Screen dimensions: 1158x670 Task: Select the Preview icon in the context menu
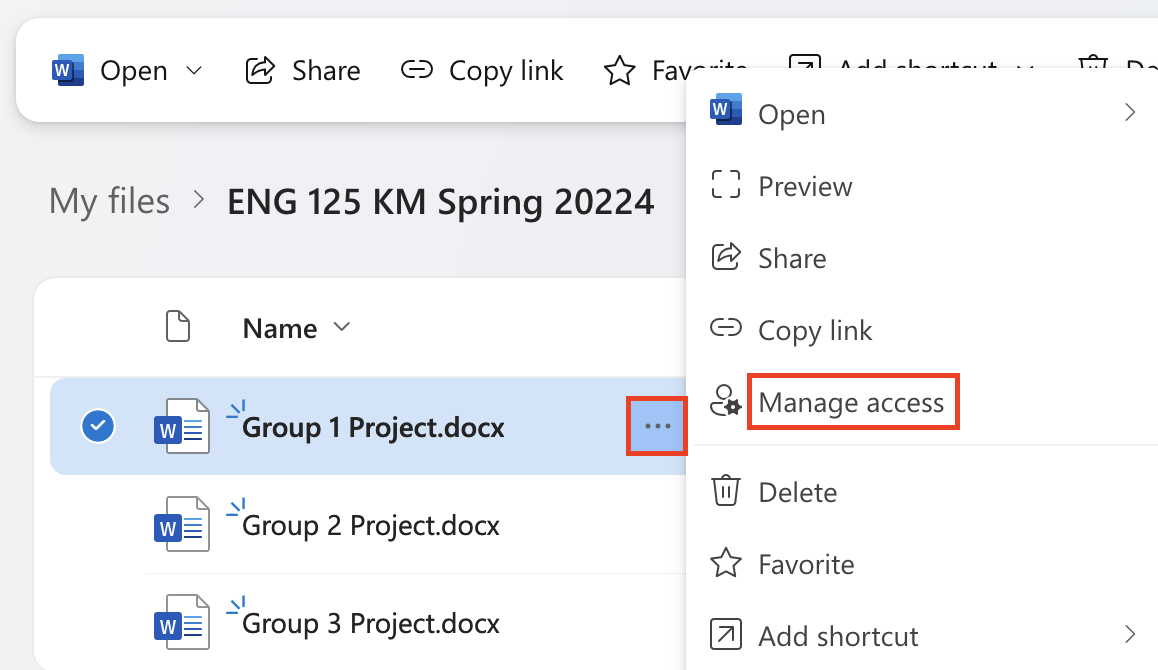(724, 185)
